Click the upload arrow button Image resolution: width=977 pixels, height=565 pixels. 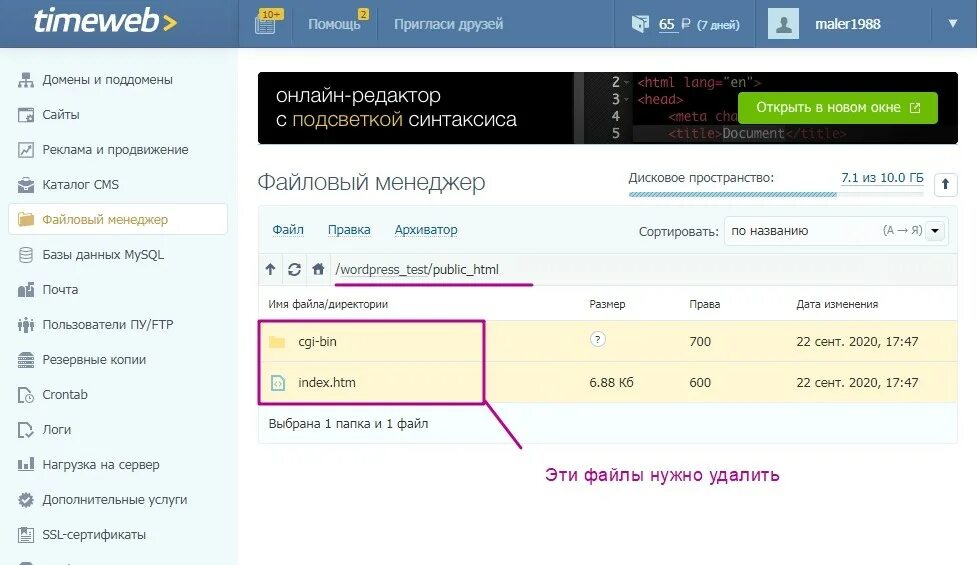click(945, 184)
